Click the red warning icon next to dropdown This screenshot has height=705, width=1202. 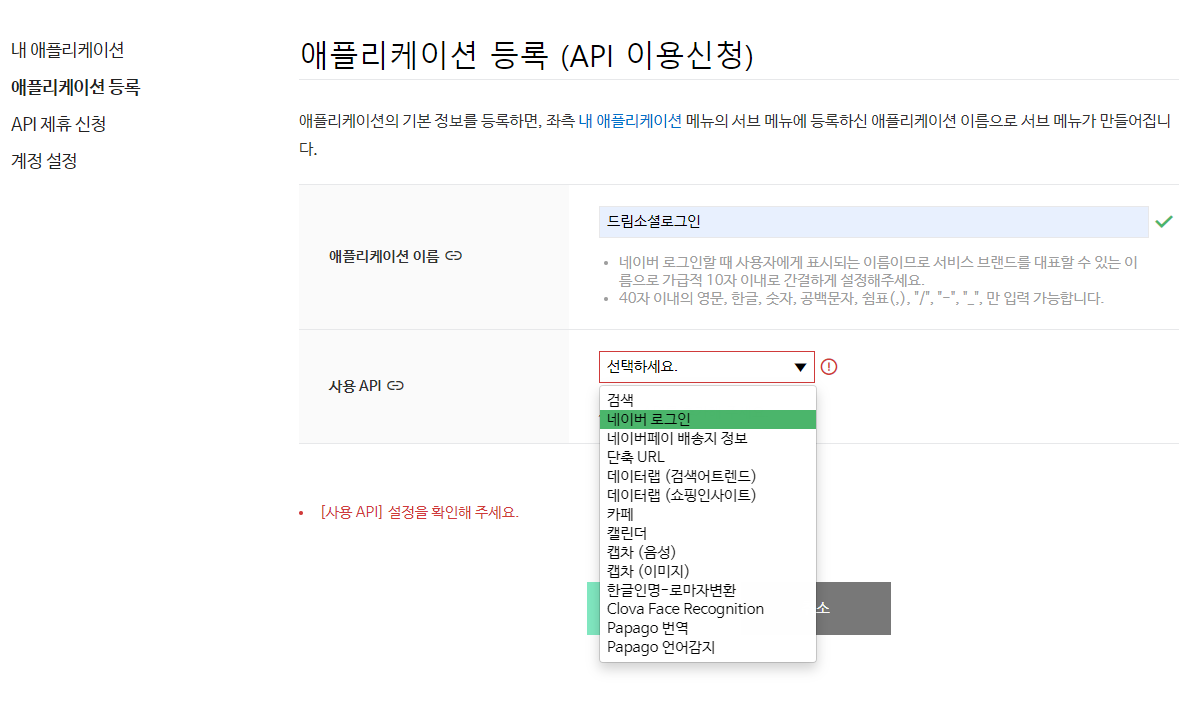pyautogui.click(x=829, y=366)
